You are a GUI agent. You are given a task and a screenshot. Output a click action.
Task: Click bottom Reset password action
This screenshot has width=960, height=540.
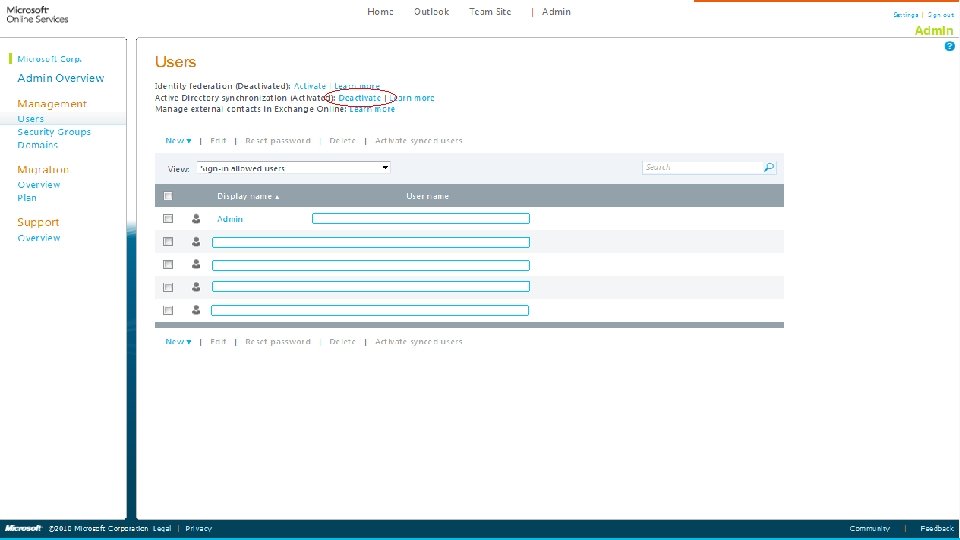[x=278, y=342]
